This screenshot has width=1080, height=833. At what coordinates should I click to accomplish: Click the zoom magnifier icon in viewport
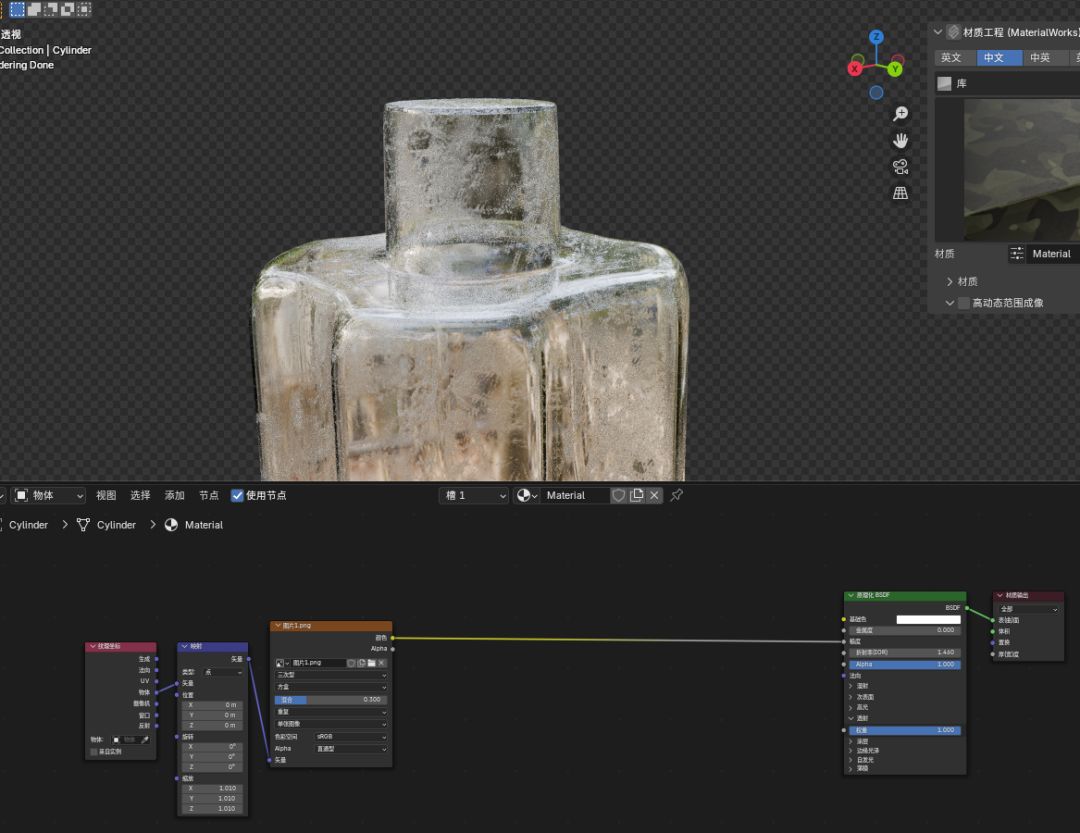[x=900, y=114]
